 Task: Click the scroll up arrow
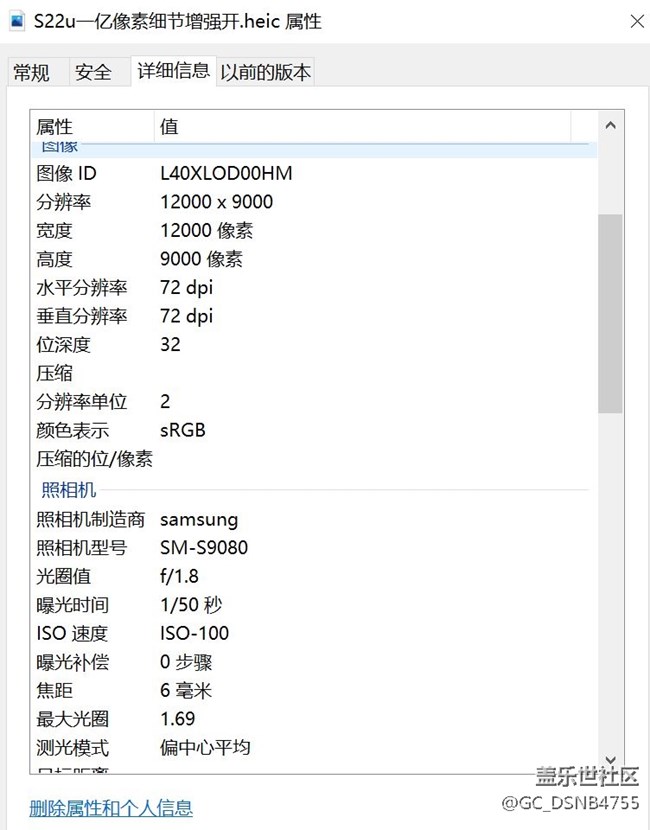point(610,125)
